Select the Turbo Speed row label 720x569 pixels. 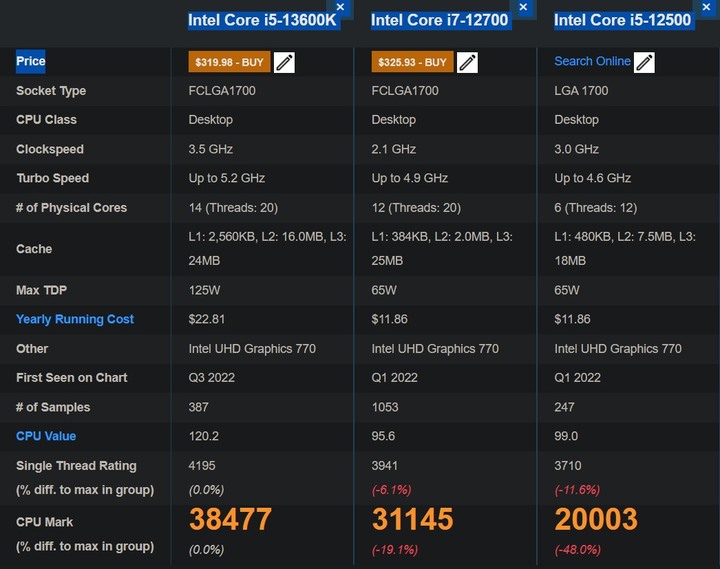coord(53,178)
